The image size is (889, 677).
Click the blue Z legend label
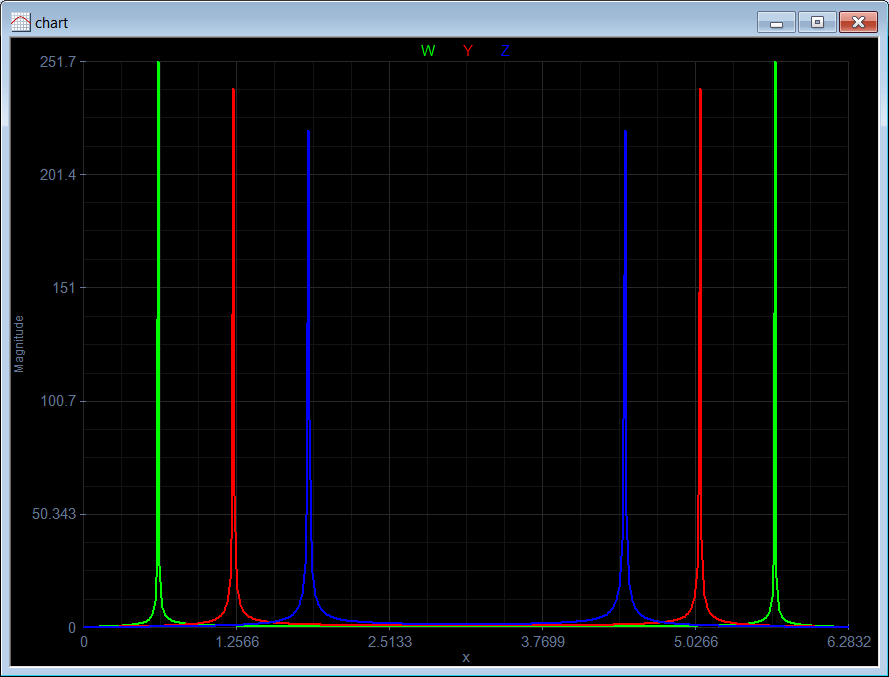pyautogui.click(x=505, y=51)
